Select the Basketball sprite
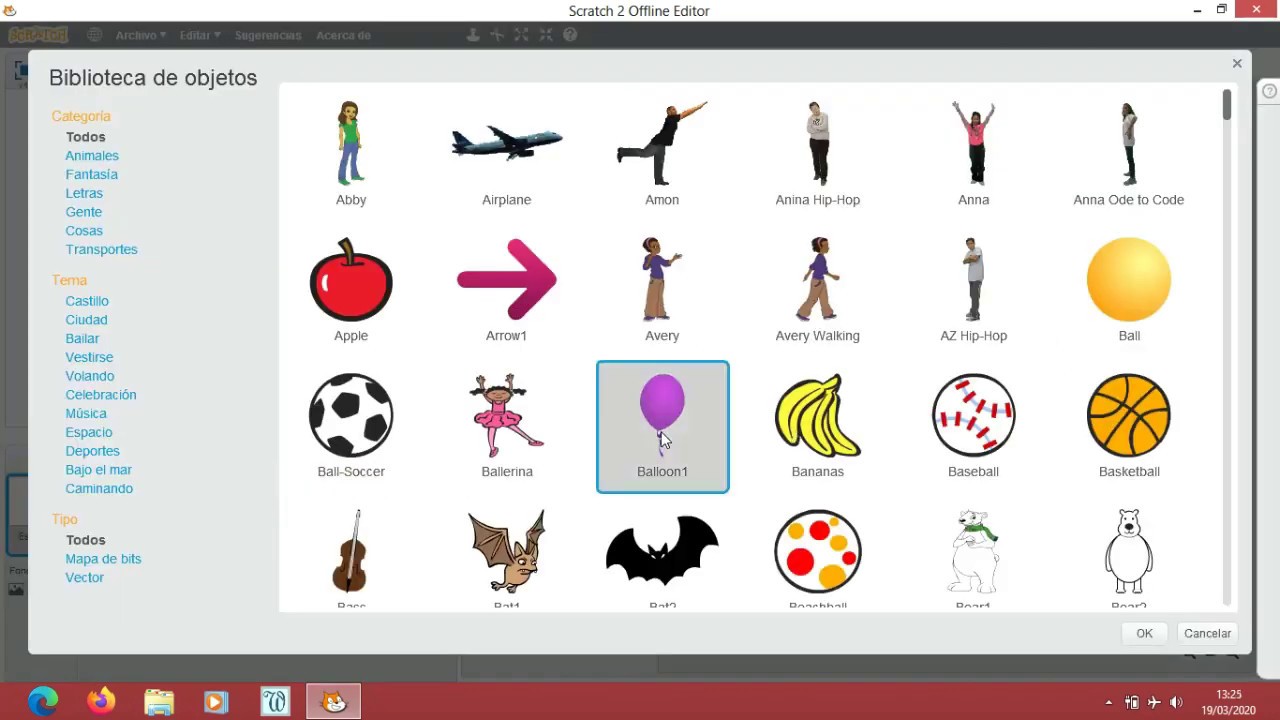The image size is (1280, 720). (1129, 426)
